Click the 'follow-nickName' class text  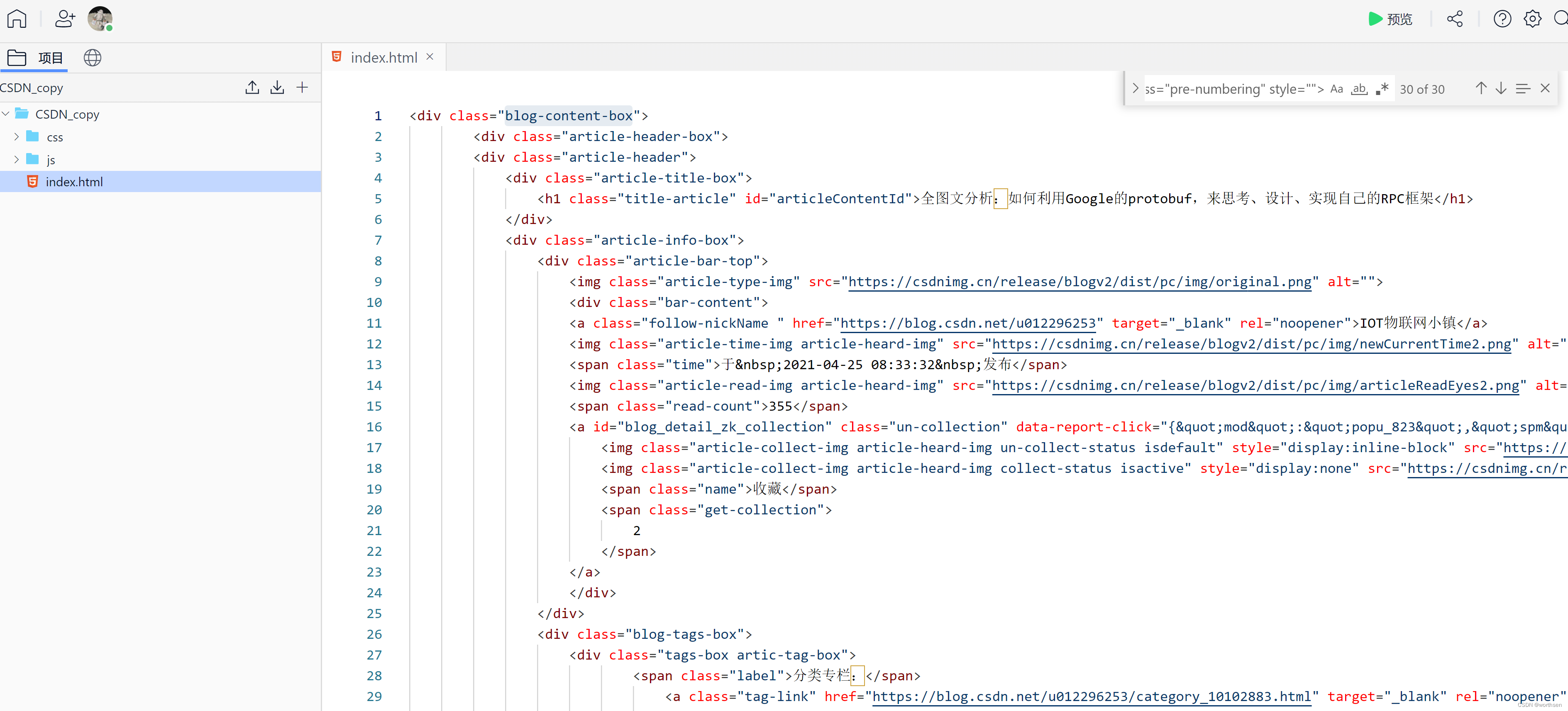pyautogui.click(x=708, y=323)
